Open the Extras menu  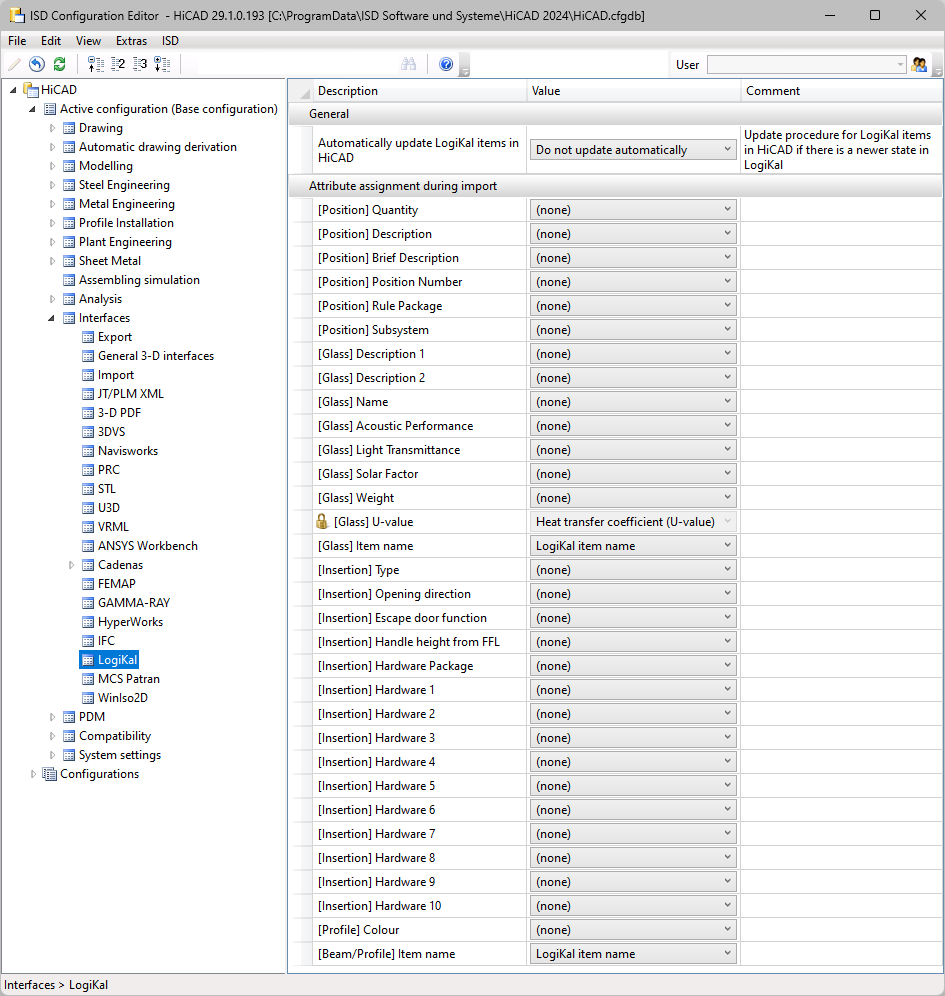131,41
